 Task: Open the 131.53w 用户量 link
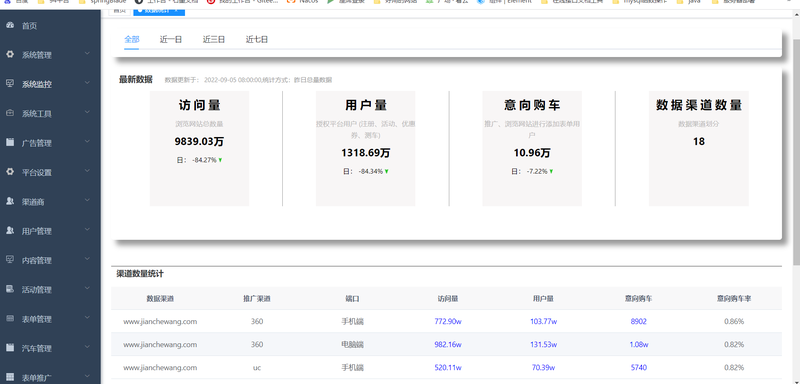pyautogui.click(x=543, y=345)
